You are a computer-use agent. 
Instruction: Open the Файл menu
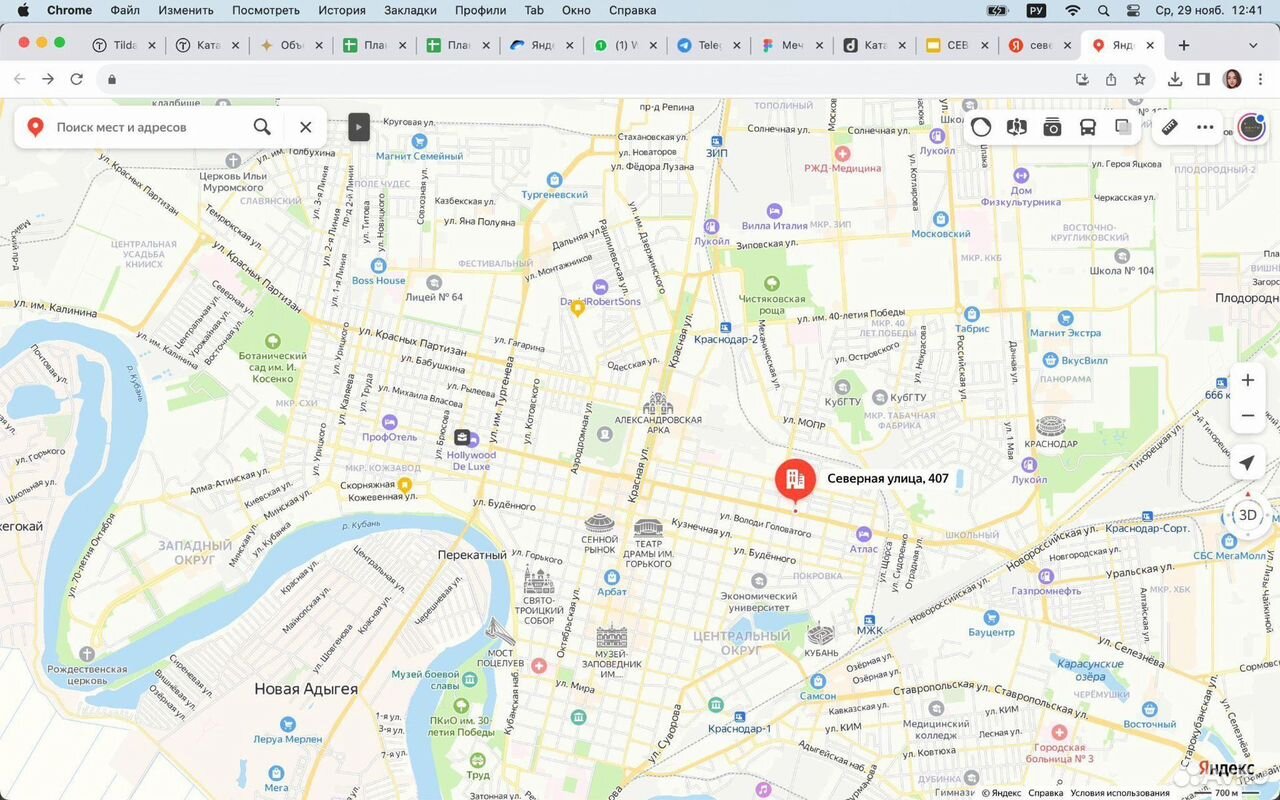pyautogui.click(x=125, y=10)
